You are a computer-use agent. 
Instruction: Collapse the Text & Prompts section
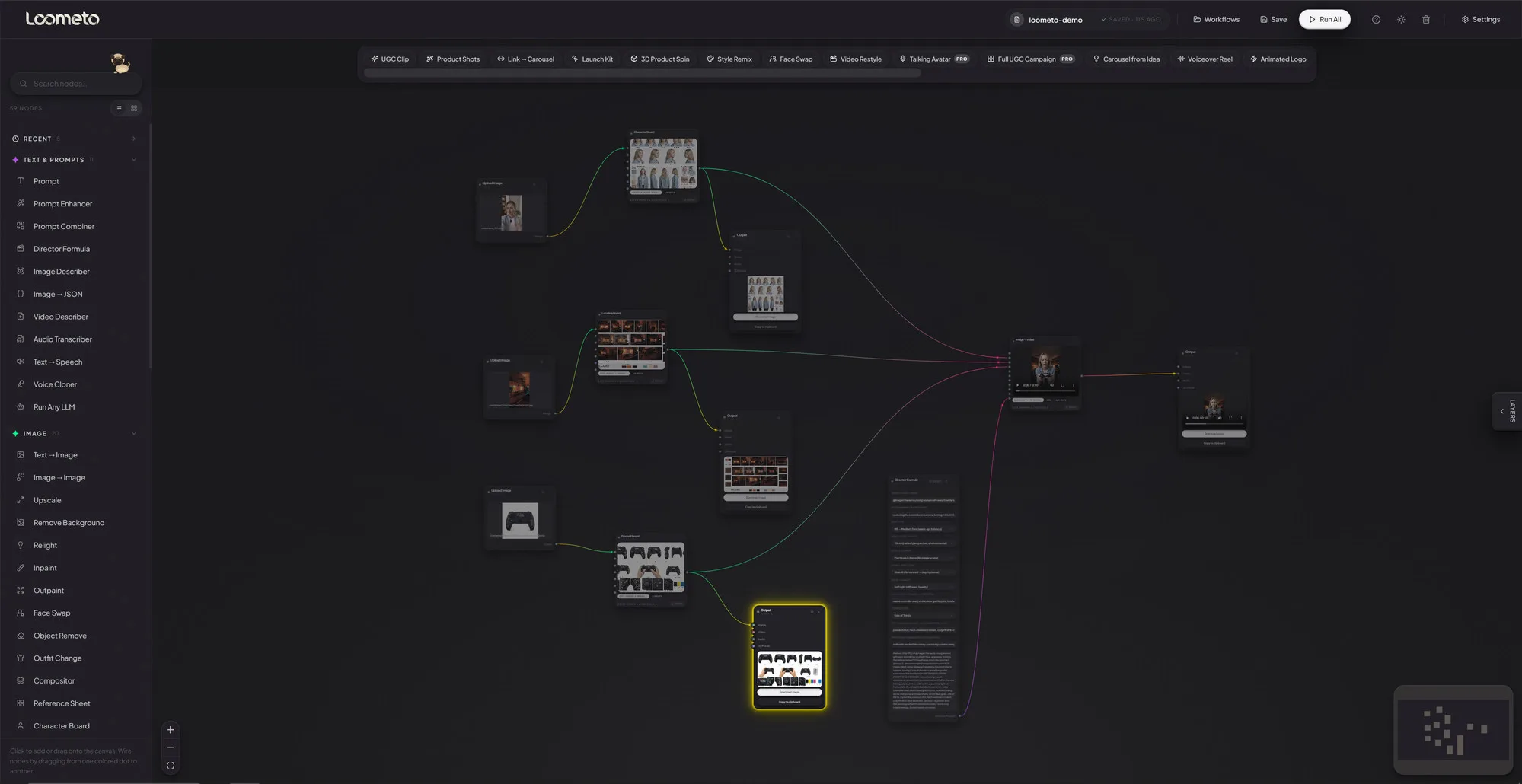point(75,160)
